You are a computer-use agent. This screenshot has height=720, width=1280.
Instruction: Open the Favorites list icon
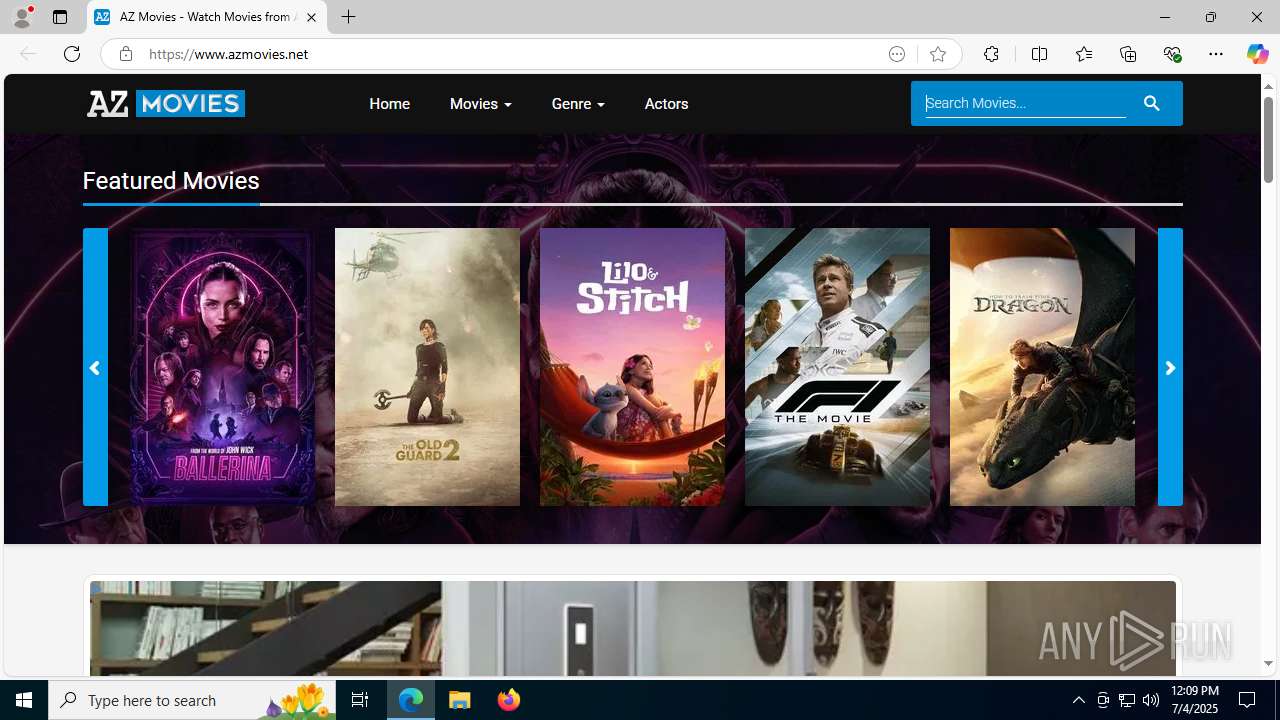(x=1083, y=54)
